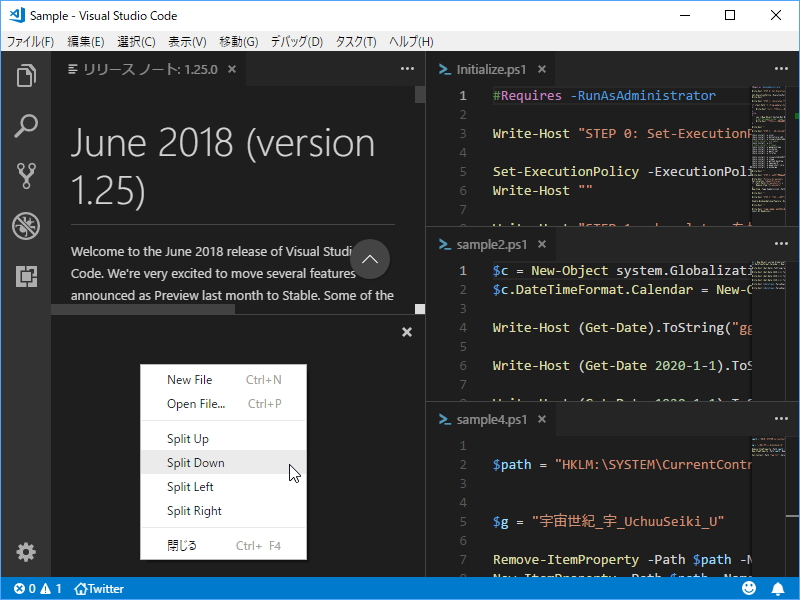Click line 5 Set-ExecutionPolicy in Initialize.ps1
Screen dimensions: 800x600
pos(621,171)
